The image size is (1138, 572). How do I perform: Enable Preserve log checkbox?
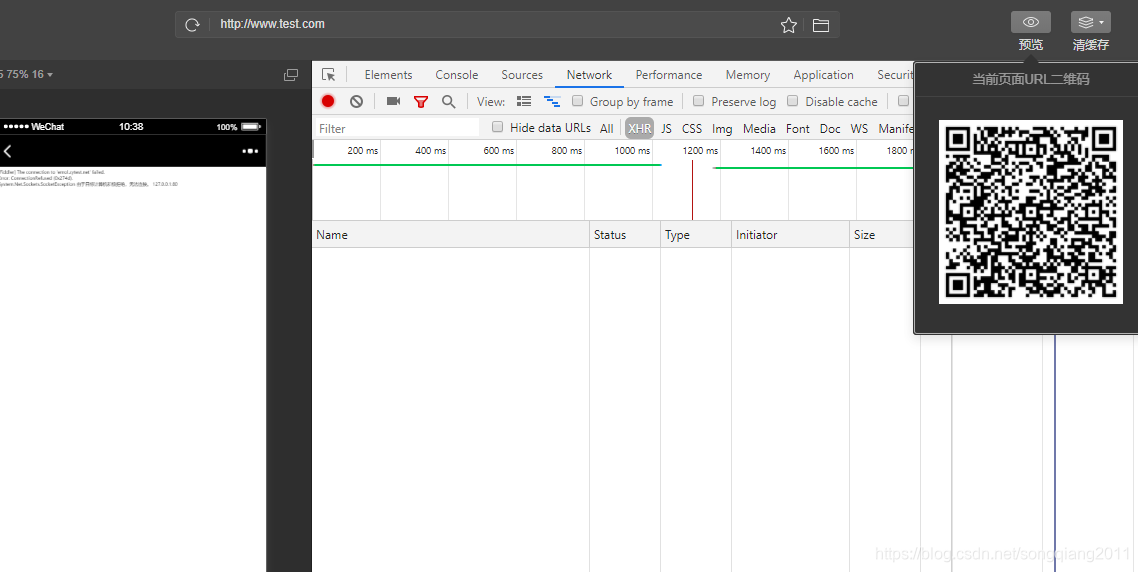(698, 101)
